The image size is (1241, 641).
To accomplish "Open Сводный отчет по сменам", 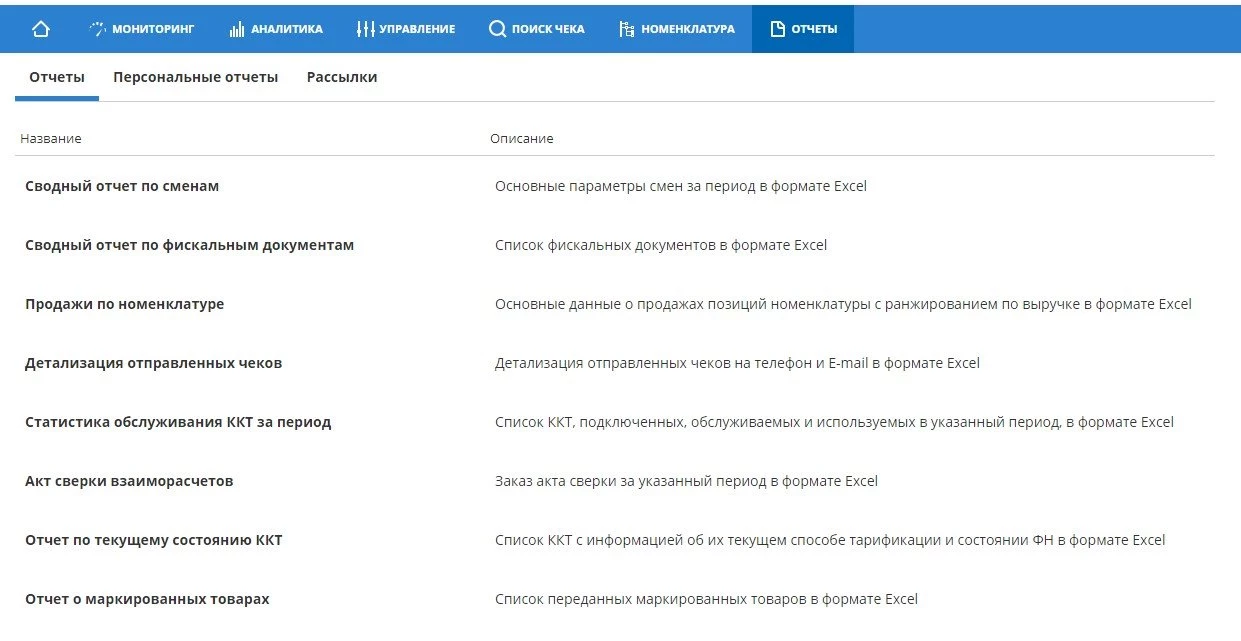I will [122, 186].
